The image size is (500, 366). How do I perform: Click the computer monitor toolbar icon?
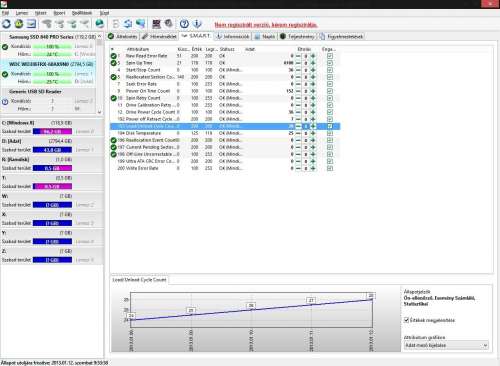[x=156, y=24]
